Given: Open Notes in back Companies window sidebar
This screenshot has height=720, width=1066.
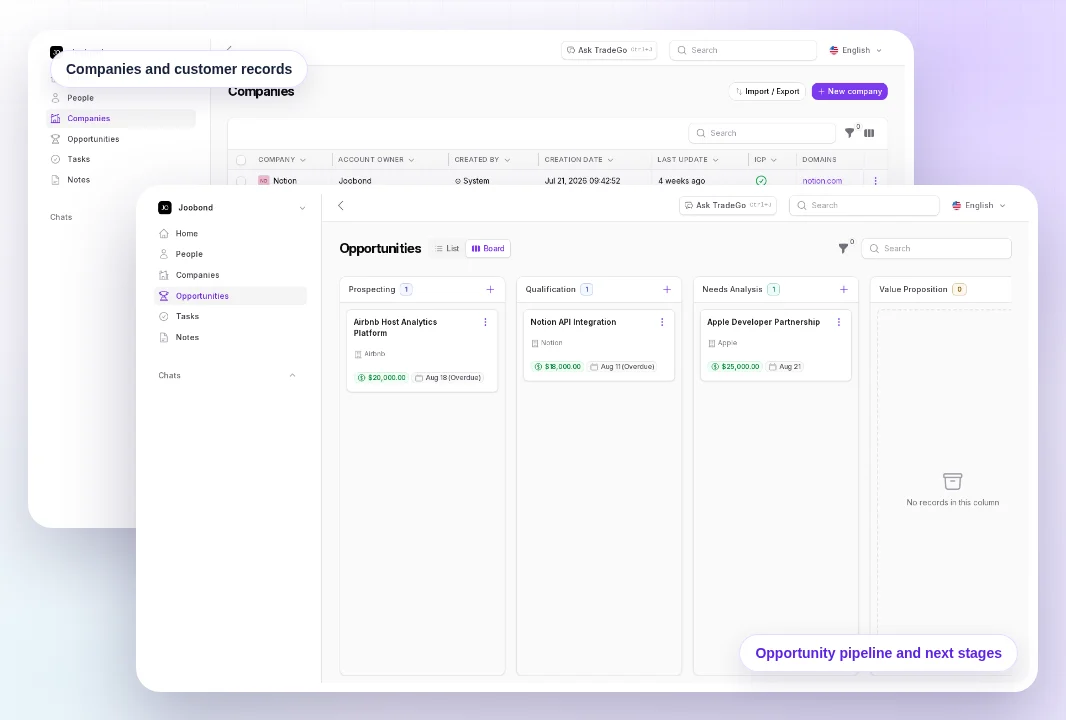Looking at the screenshot, I should (78, 179).
